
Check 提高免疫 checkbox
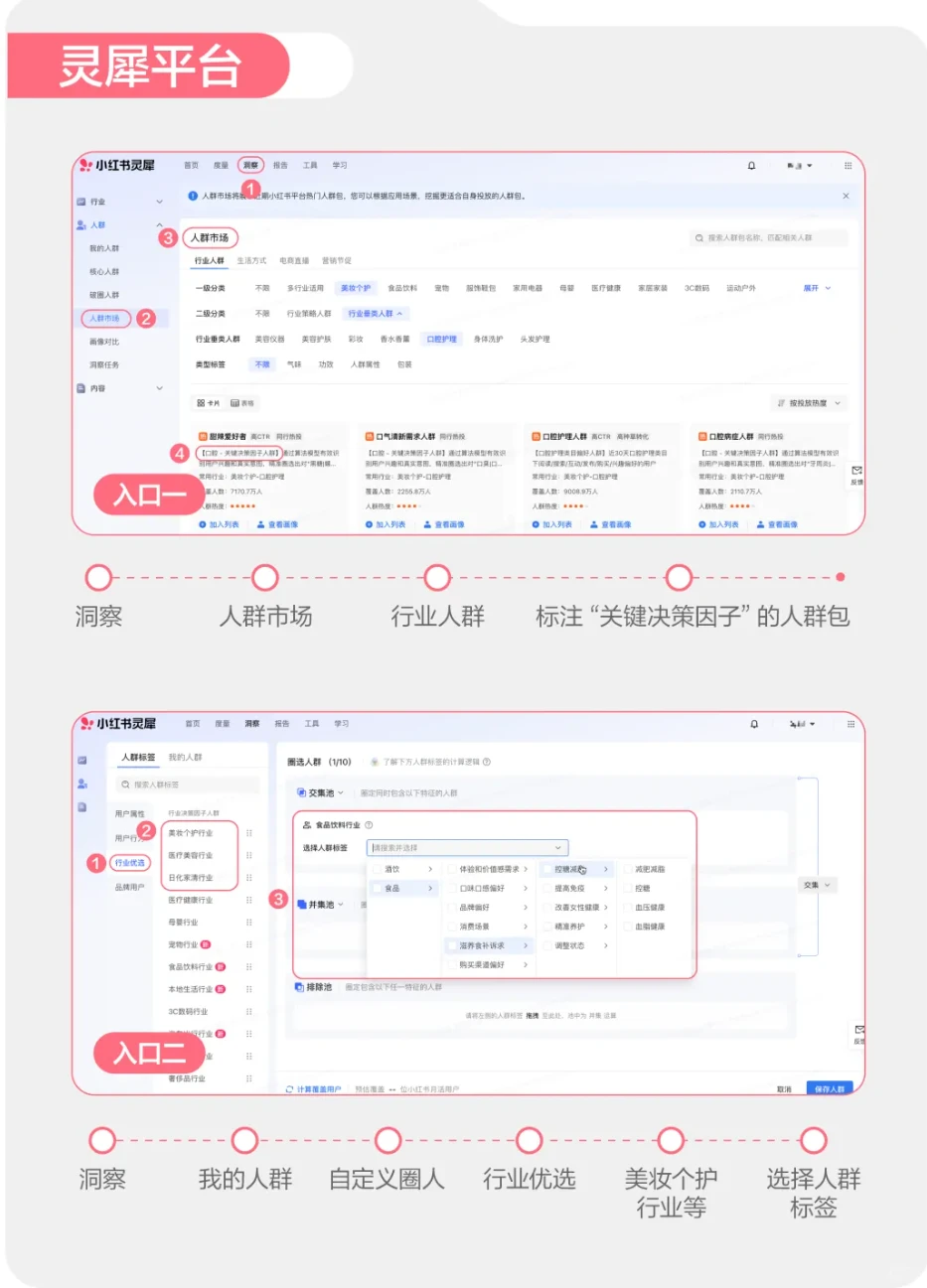pyautogui.click(x=547, y=888)
